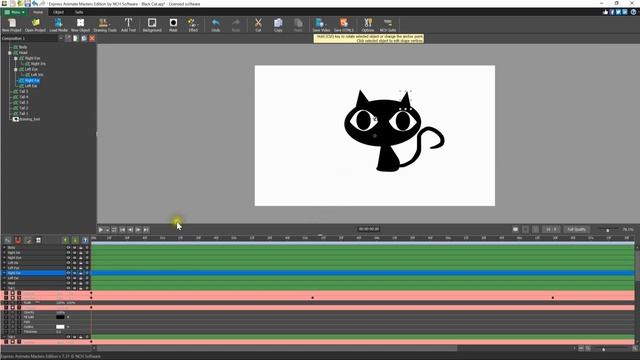The image size is (640, 360).
Task: Switch to the Home tab
Action: pyautogui.click(x=38, y=12)
